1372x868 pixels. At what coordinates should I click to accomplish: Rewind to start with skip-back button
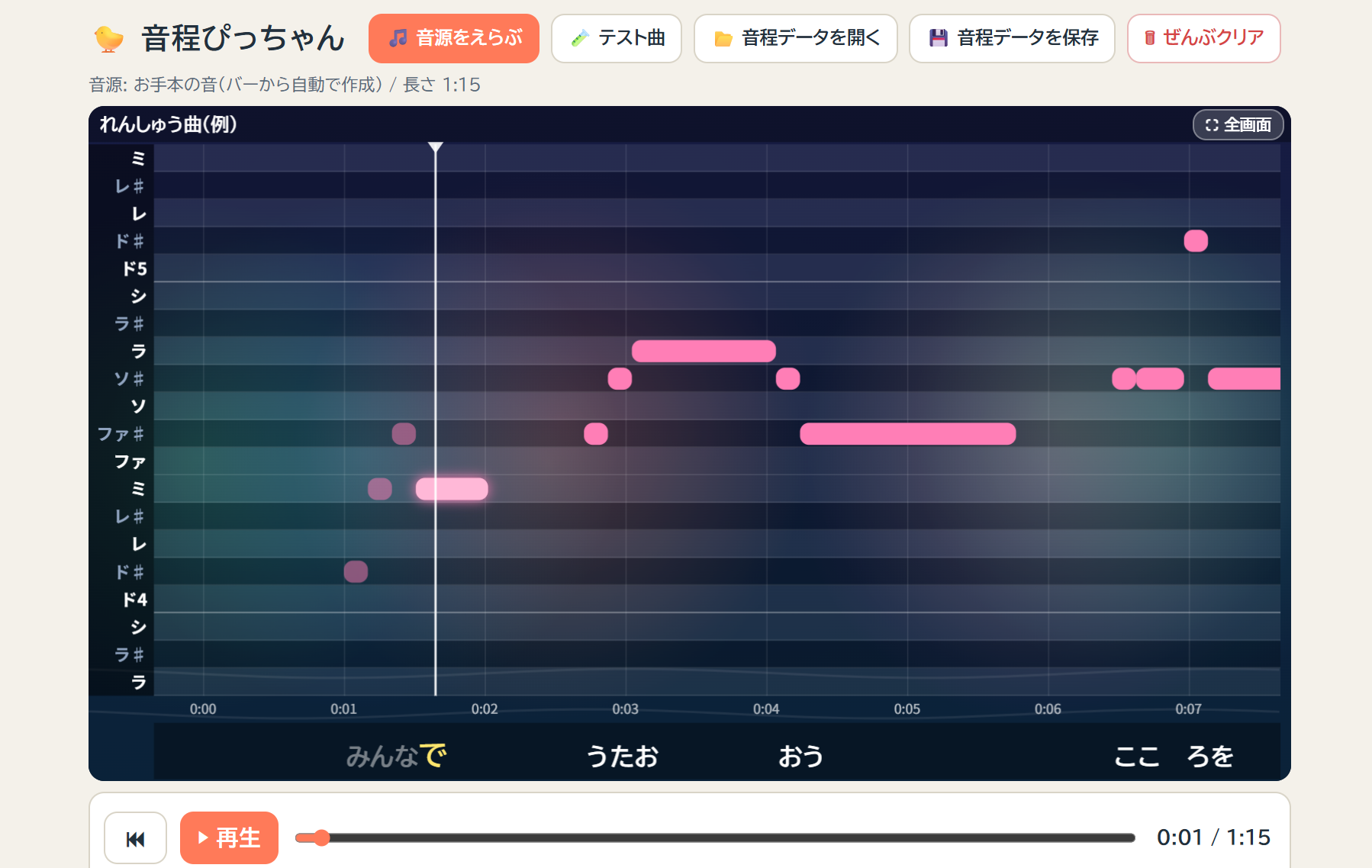coord(135,838)
